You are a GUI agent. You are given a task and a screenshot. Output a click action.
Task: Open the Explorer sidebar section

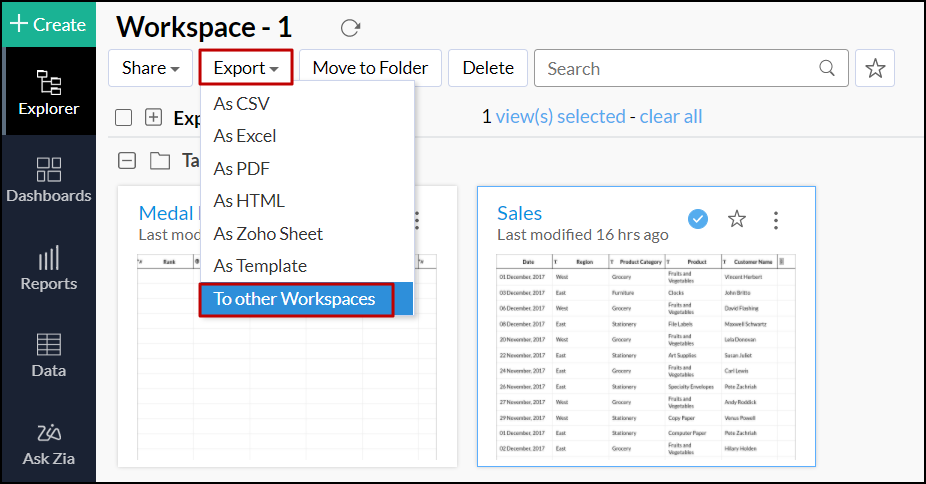pos(48,92)
